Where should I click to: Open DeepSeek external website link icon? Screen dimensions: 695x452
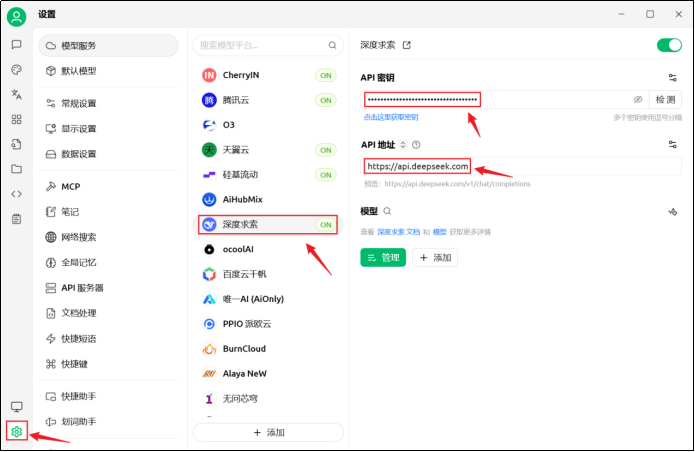(406, 45)
